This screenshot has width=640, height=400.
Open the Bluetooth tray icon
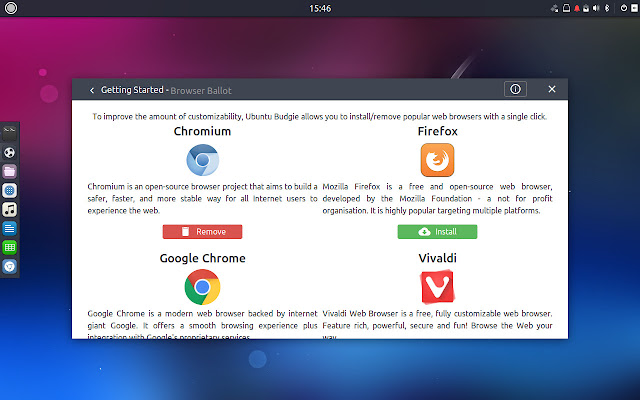[x=607, y=8]
